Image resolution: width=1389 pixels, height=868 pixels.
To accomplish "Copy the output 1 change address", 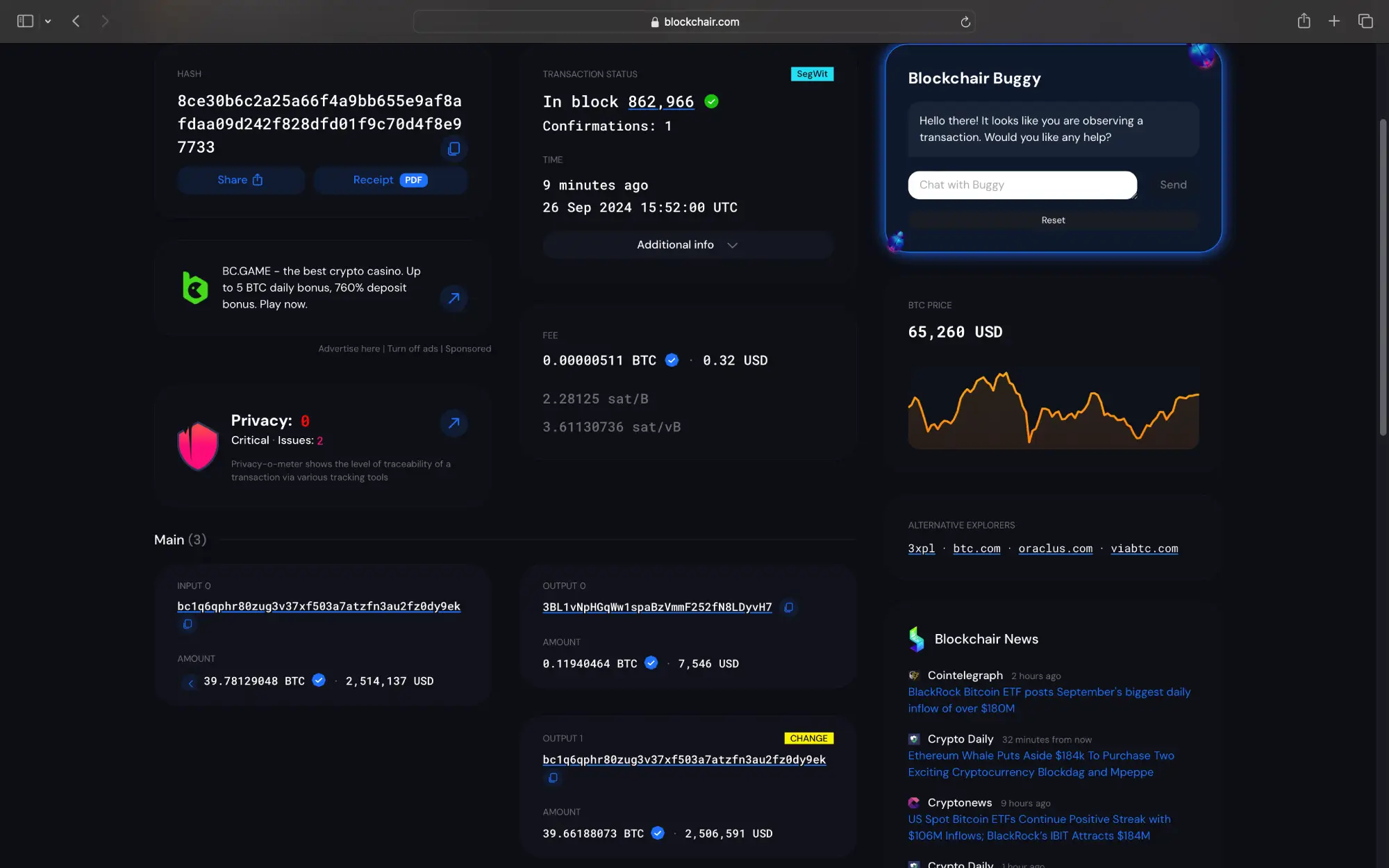I will click(x=553, y=777).
